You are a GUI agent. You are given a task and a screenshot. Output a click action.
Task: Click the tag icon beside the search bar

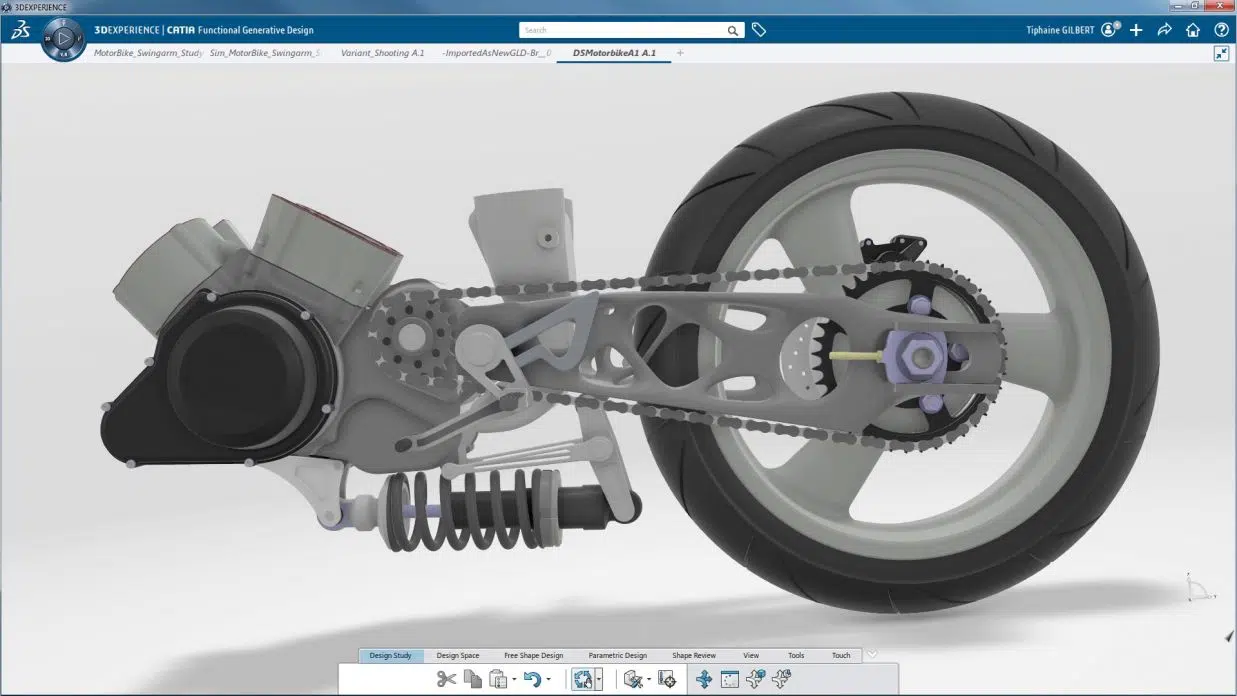tap(758, 30)
